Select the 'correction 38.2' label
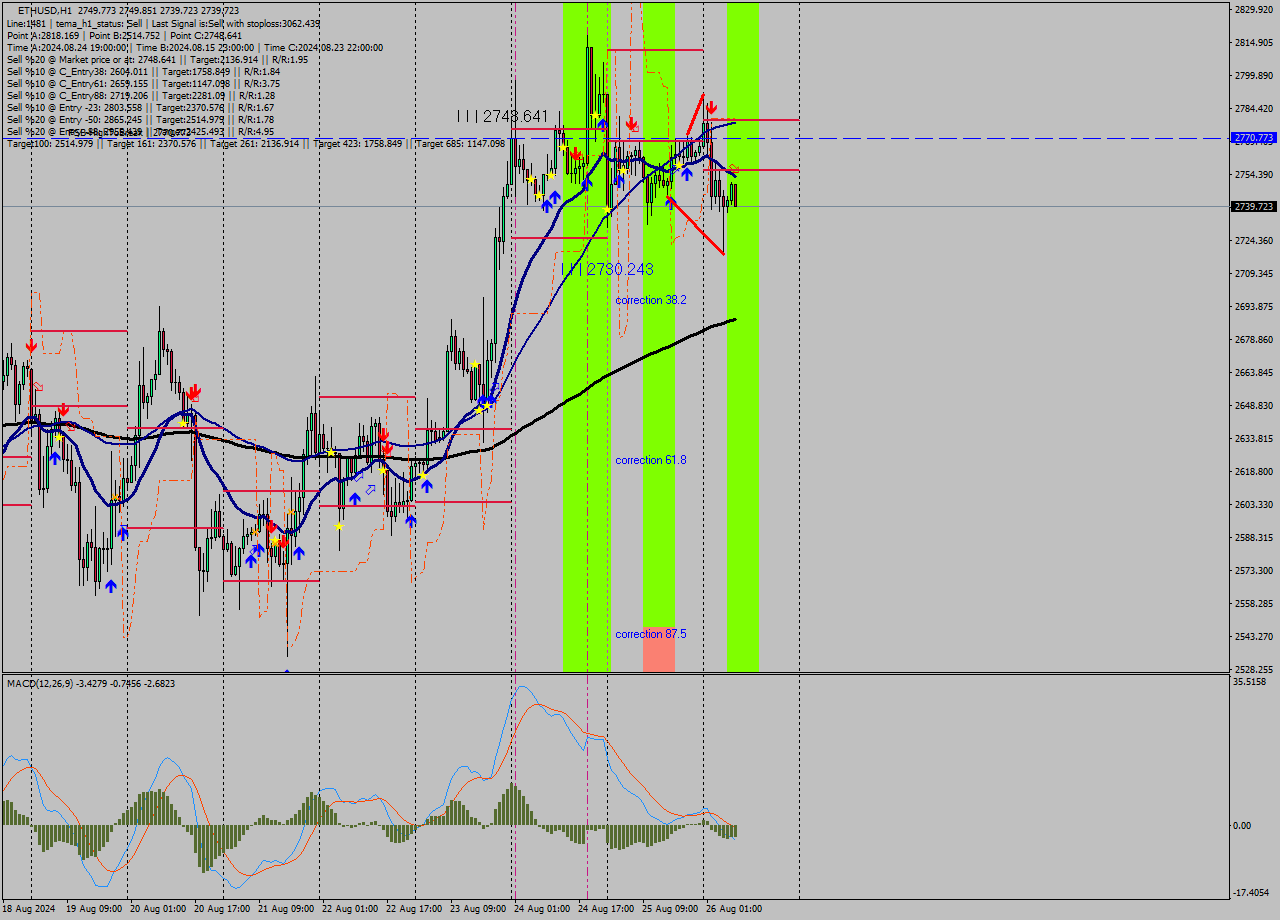1280x920 pixels. click(x=651, y=300)
